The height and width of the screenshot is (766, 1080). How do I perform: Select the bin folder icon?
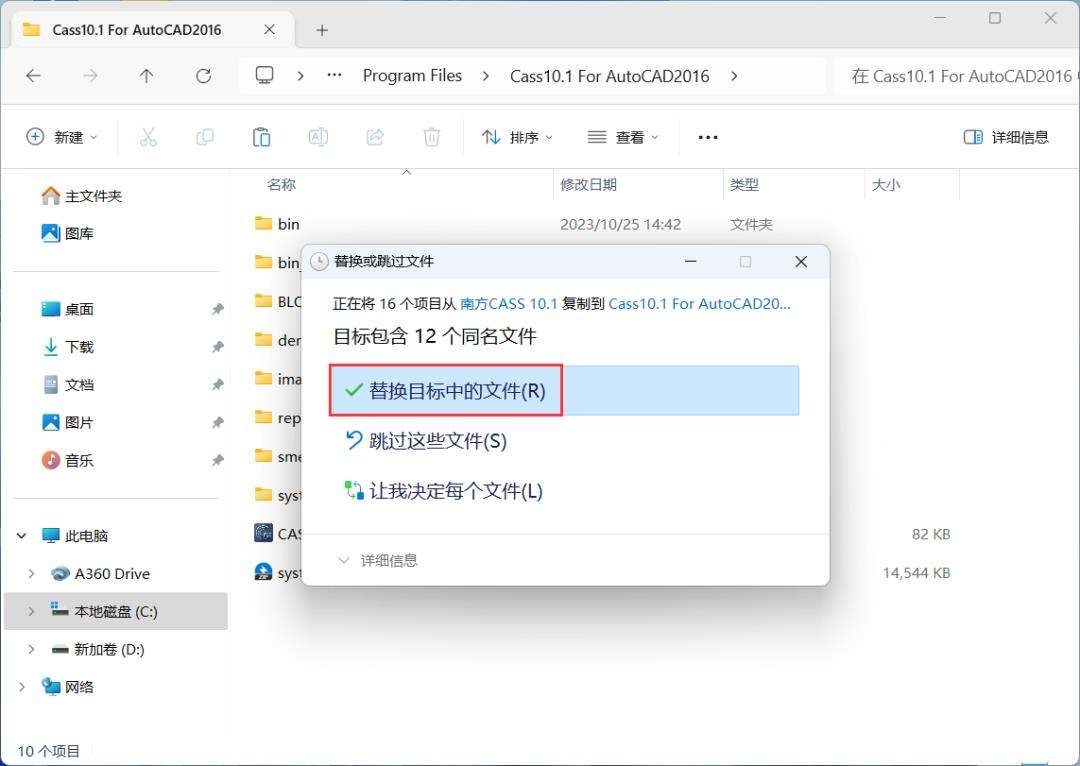(263, 223)
